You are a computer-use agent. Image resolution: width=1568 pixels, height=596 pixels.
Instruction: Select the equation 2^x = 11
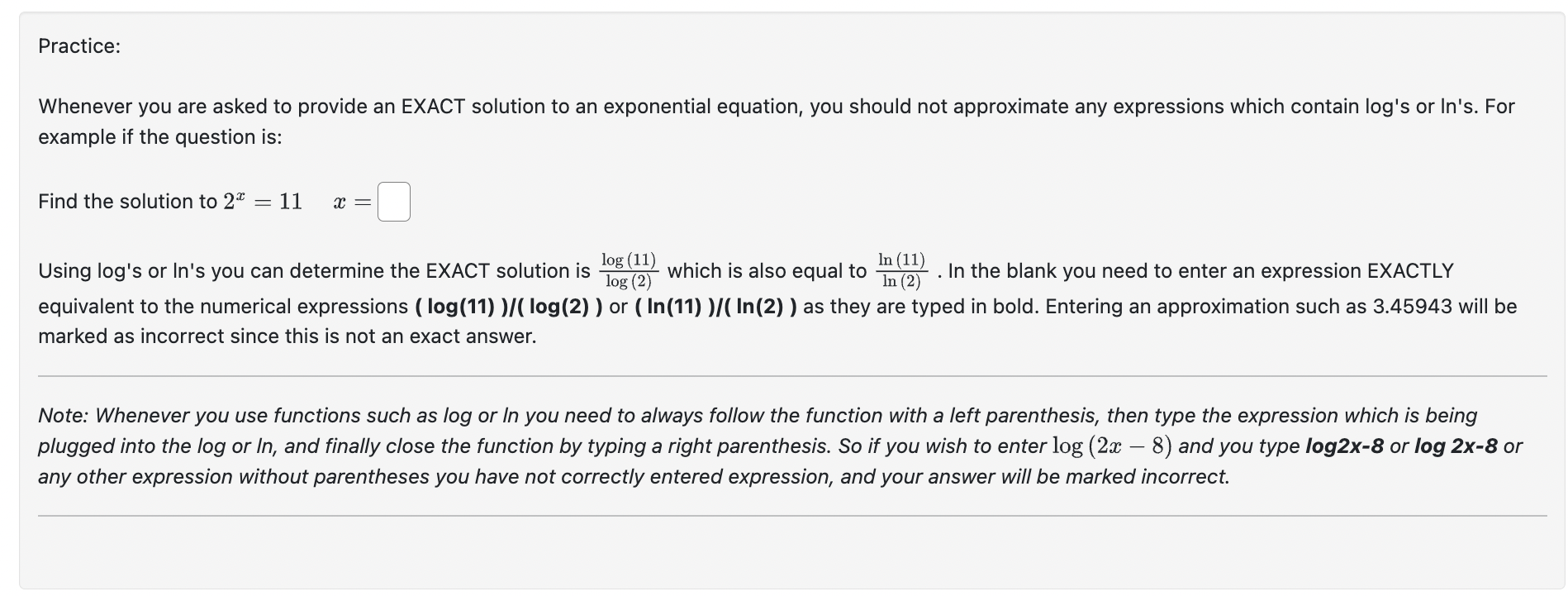point(263,199)
